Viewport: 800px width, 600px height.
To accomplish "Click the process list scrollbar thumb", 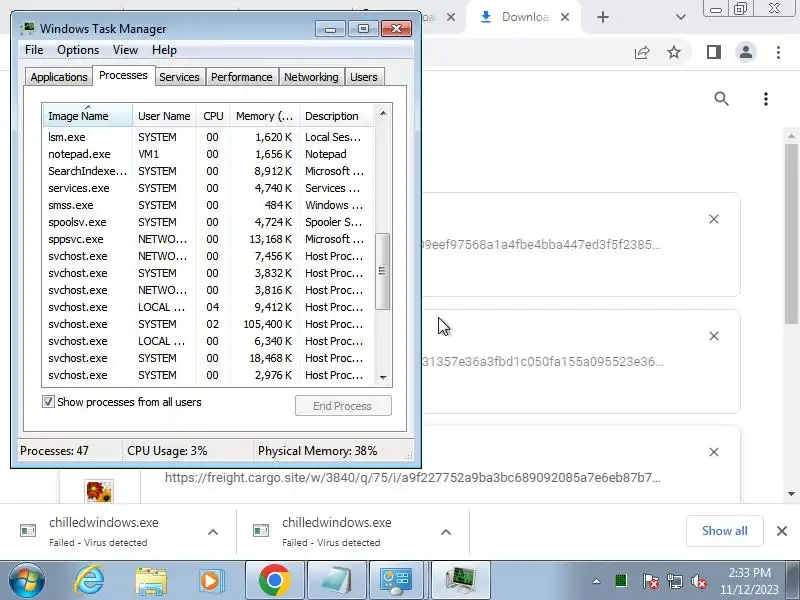I will click(x=383, y=271).
